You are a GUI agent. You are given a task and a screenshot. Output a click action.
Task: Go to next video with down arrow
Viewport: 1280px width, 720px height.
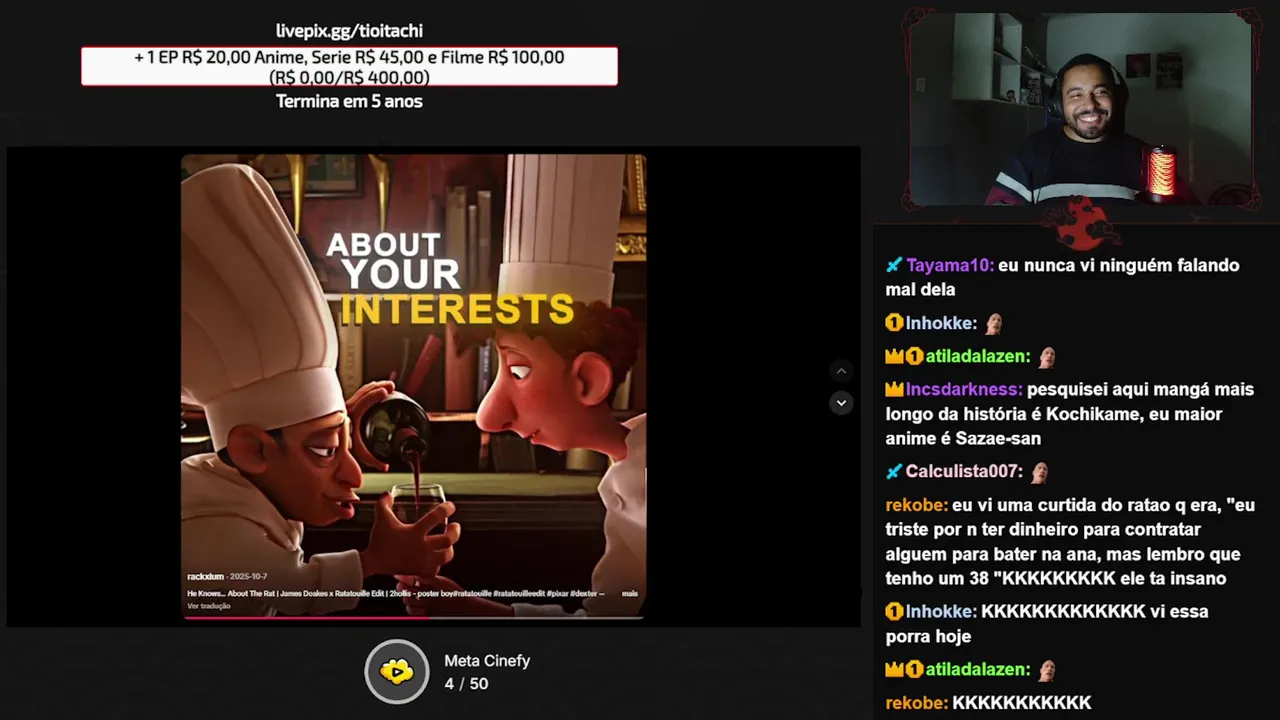[x=841, y=403]
